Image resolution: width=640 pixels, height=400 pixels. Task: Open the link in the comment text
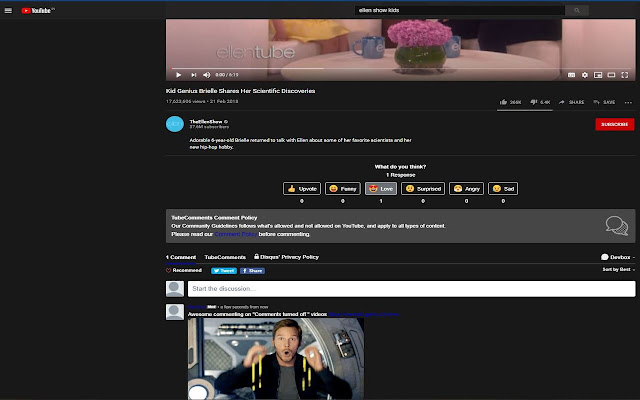(x=363, y=314)
